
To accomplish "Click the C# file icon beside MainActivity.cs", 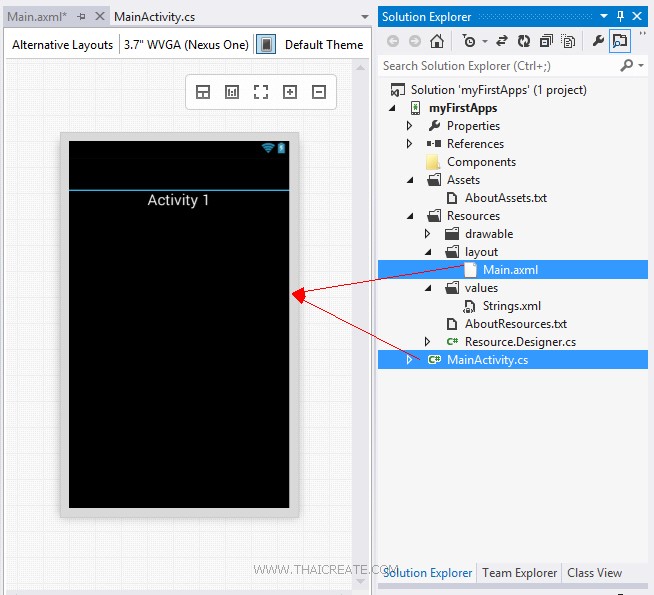I will coord(434,359).
